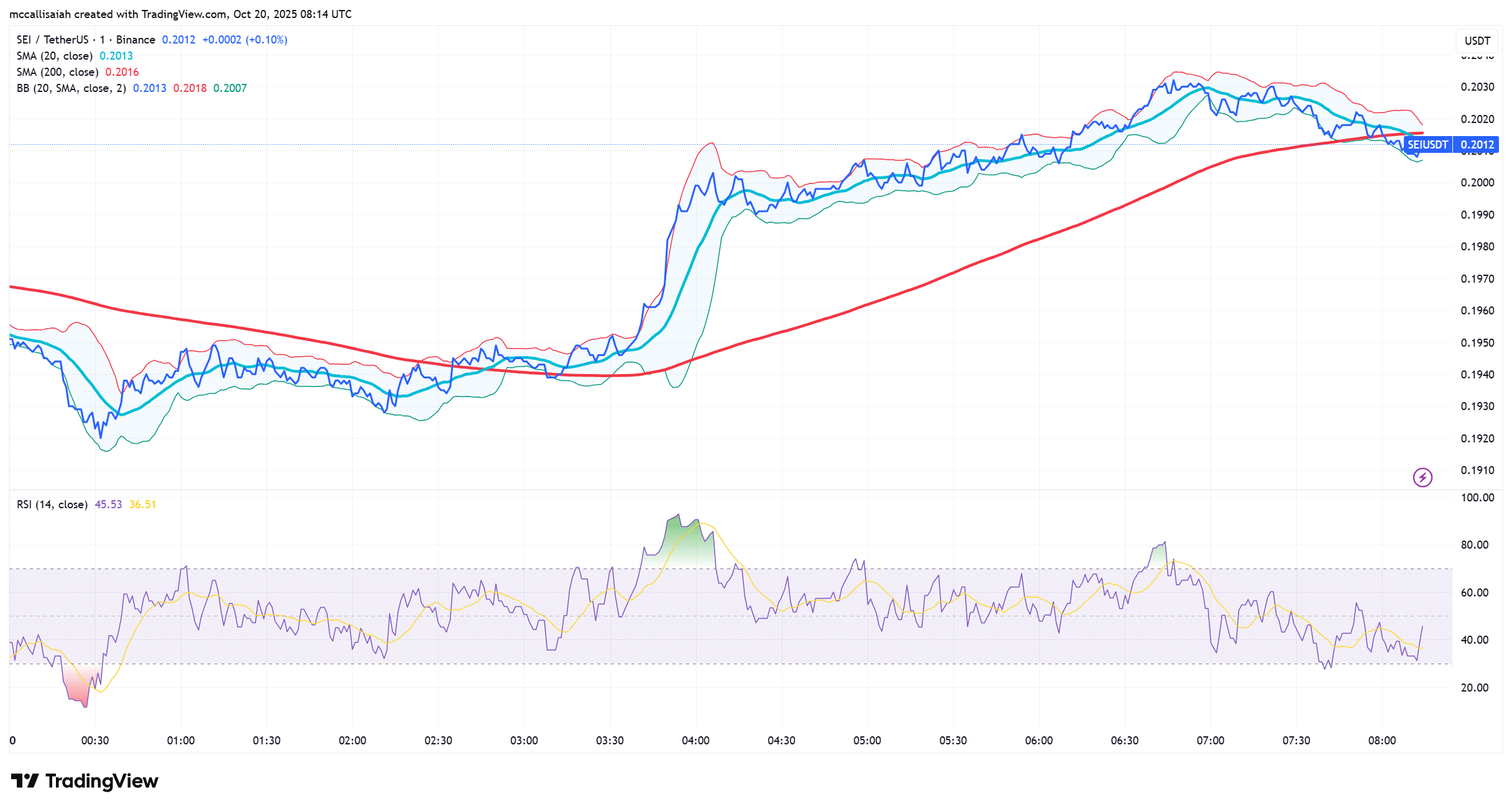Click the purple lightning bolt icon
The image size is (1512, 809).
click(x=1423, y=477)
